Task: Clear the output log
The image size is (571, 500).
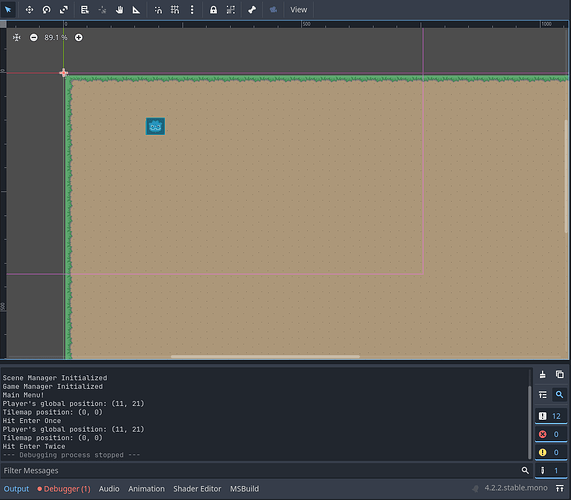Action: point(543,374)
